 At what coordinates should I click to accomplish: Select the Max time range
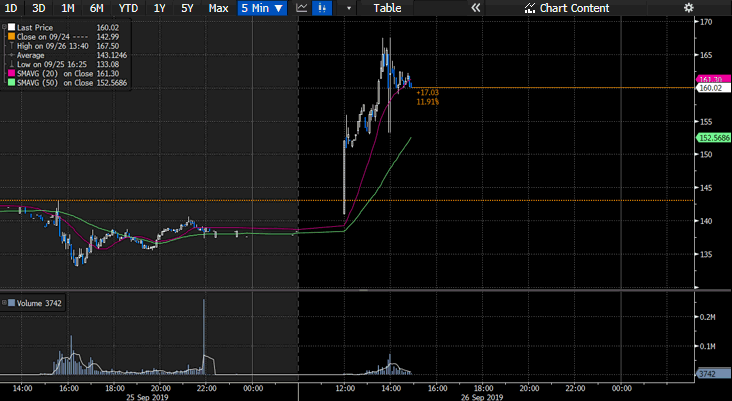click(218, 8)
